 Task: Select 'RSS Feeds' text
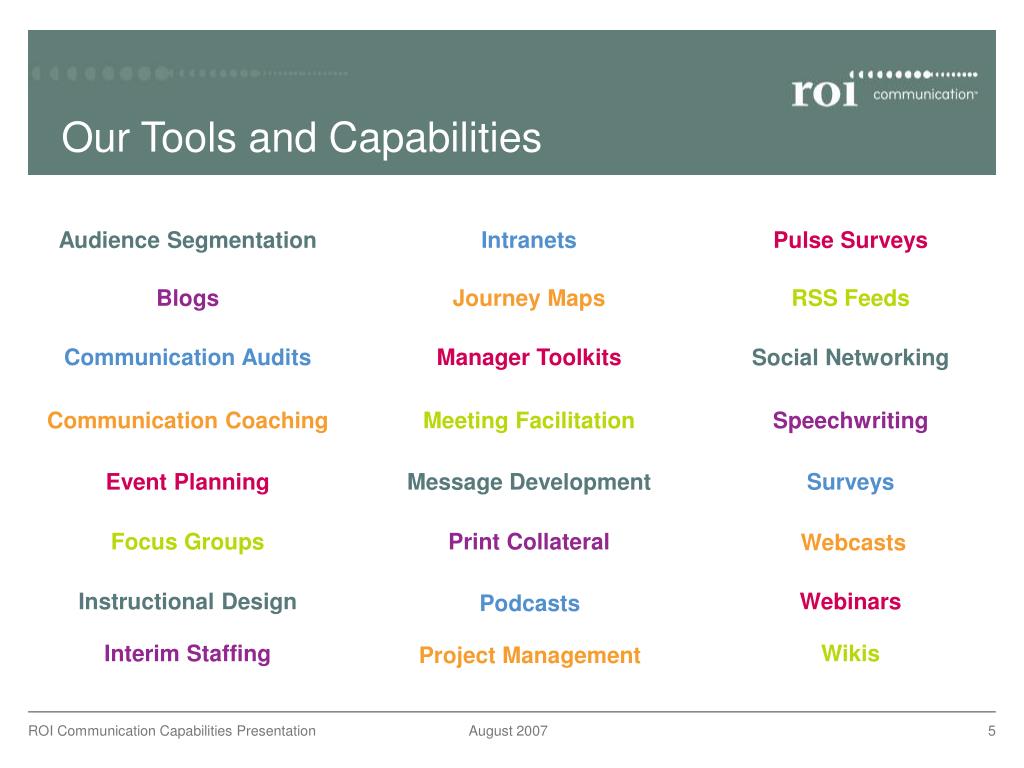pos(850,298)
